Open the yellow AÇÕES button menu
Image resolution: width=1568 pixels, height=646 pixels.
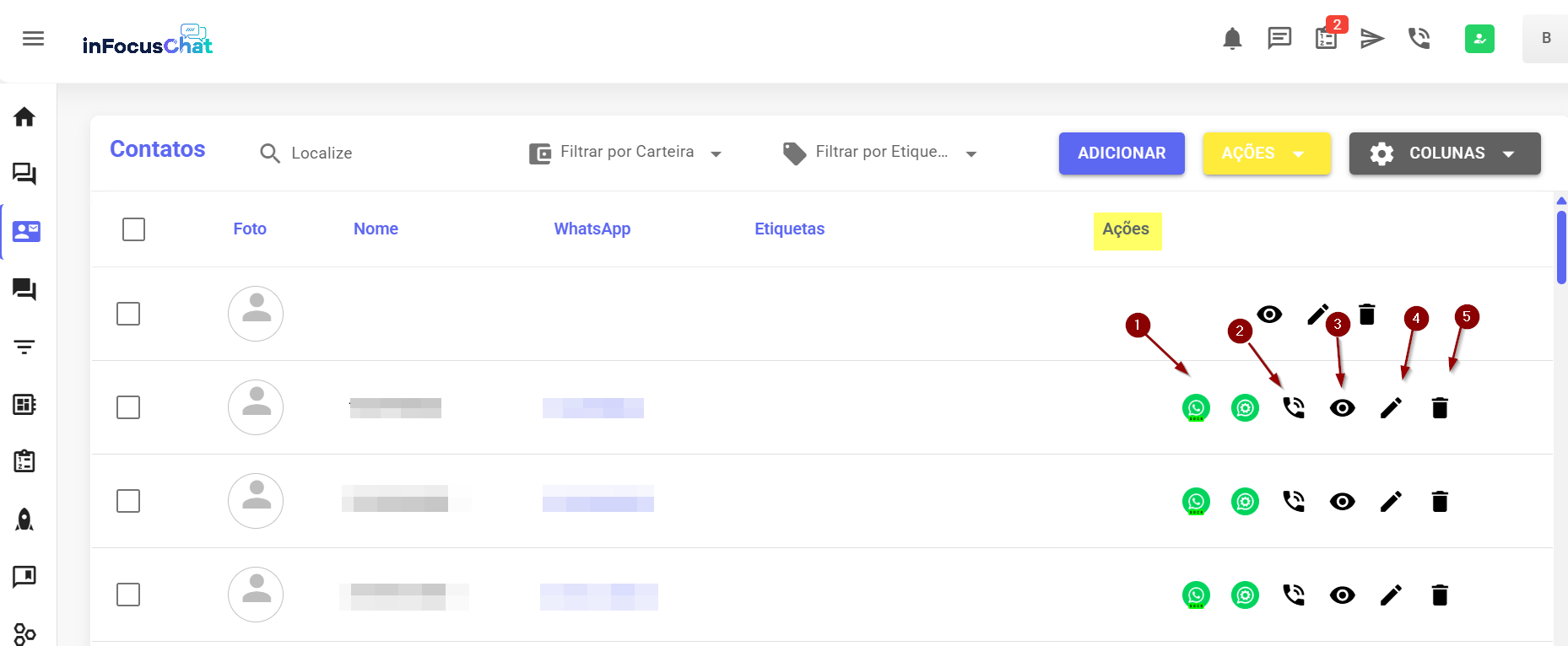click(1266, 153)
